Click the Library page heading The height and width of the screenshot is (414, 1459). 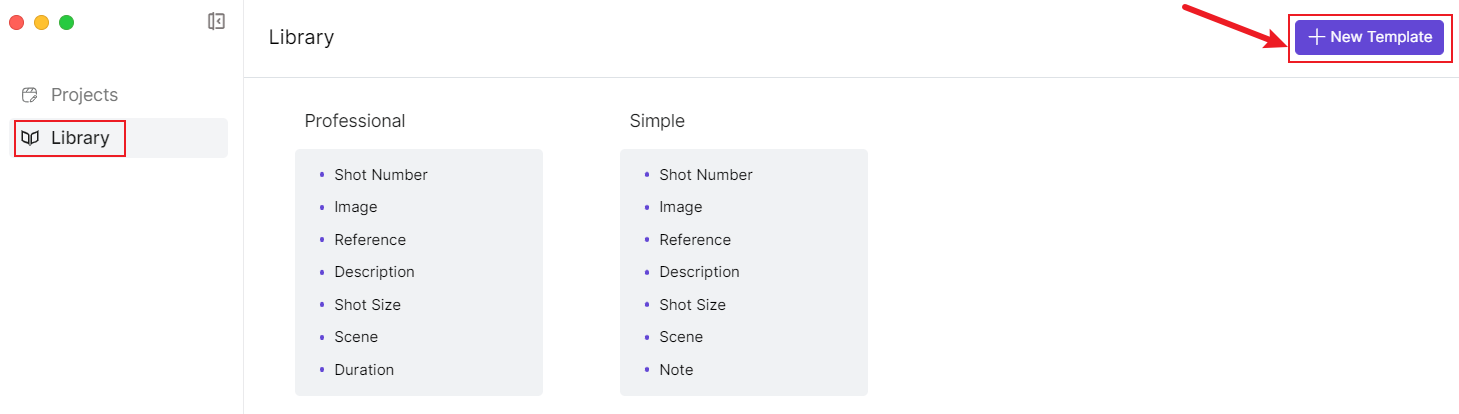click(301, 38)
